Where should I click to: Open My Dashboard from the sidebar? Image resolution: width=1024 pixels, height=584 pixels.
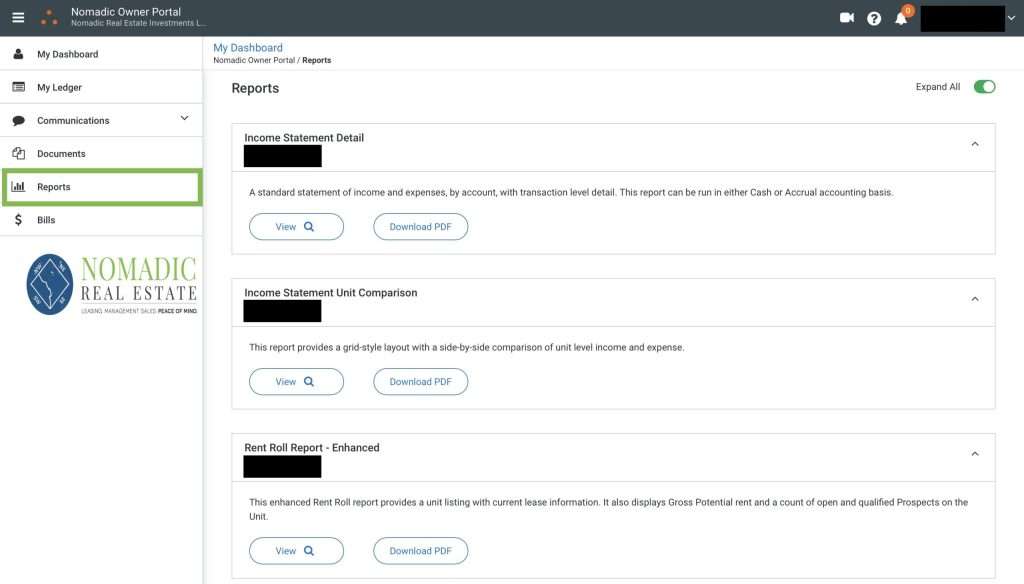67,54
